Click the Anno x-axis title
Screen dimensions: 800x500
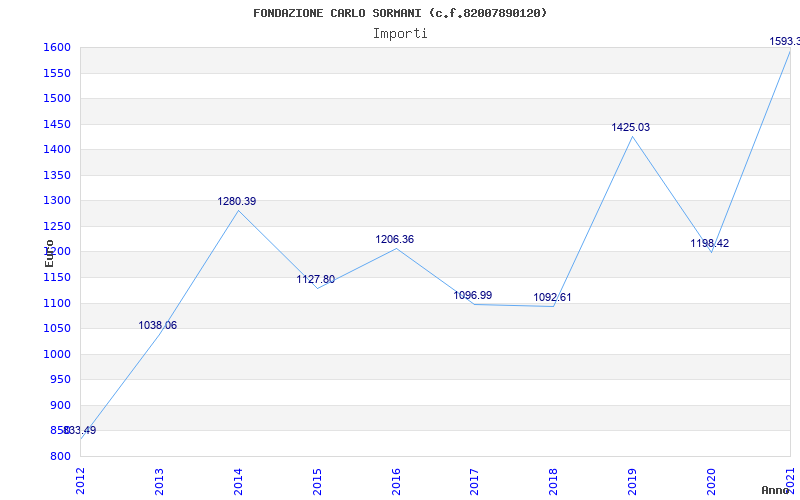[775, 491]
